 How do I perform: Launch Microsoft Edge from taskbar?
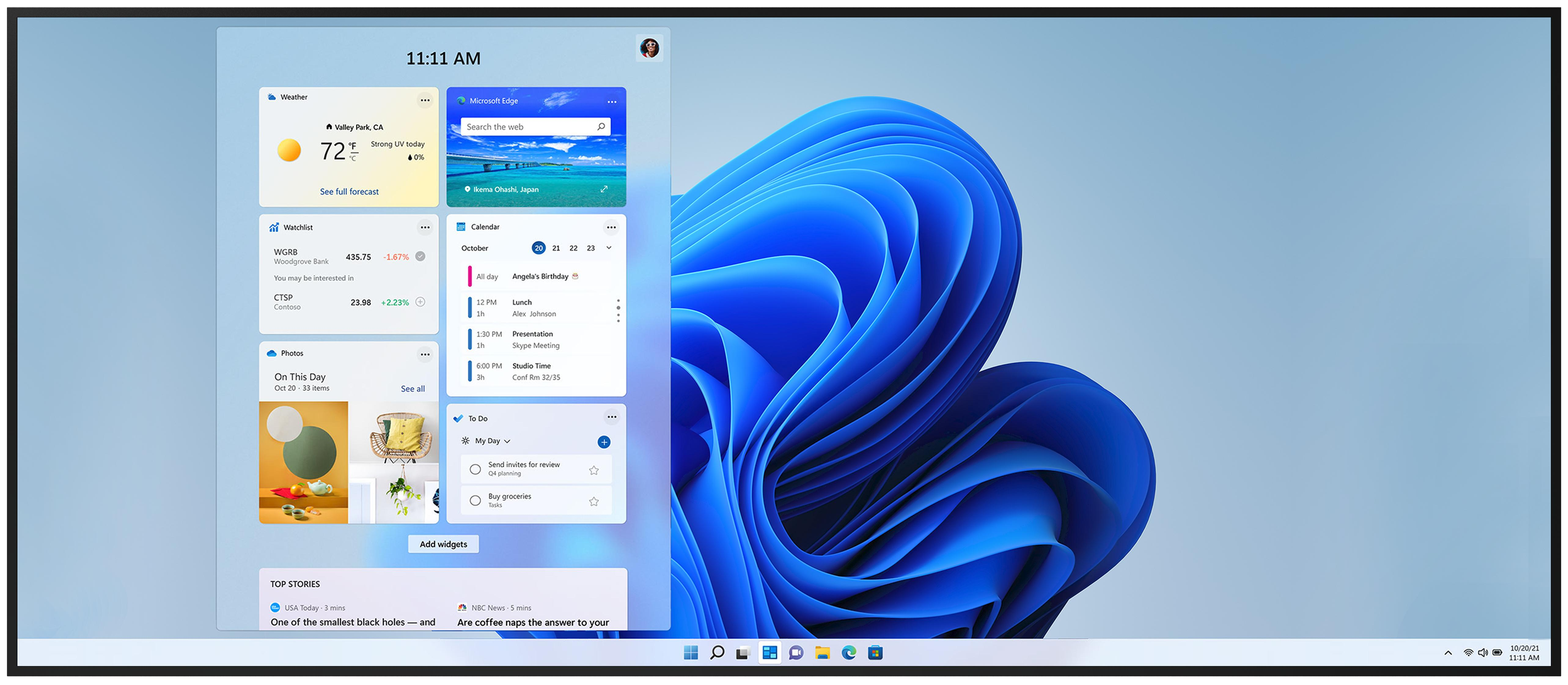click(849, 653)
